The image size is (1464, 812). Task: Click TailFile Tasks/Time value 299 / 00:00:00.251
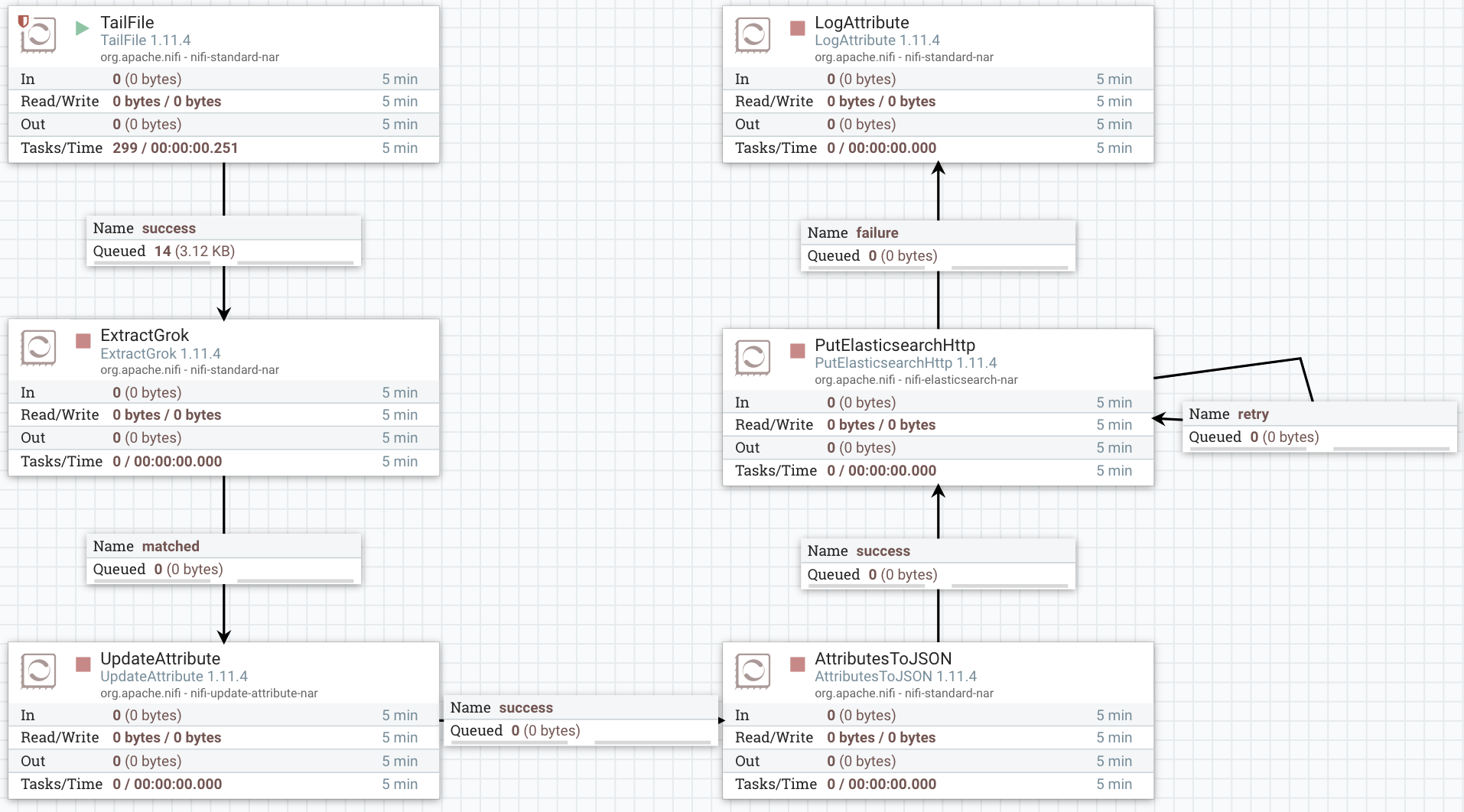(175, 148)
